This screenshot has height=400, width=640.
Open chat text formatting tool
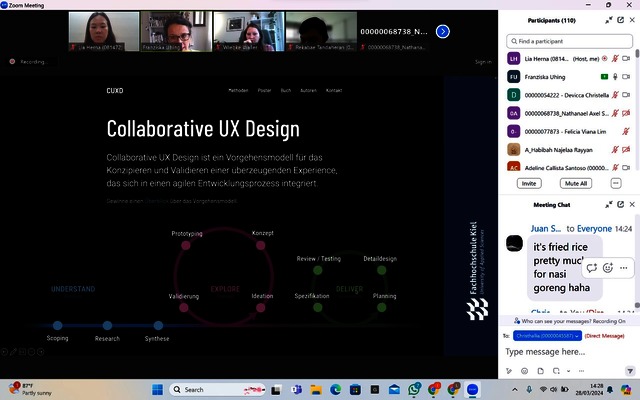pyautogui.click(x=509, y=371)
